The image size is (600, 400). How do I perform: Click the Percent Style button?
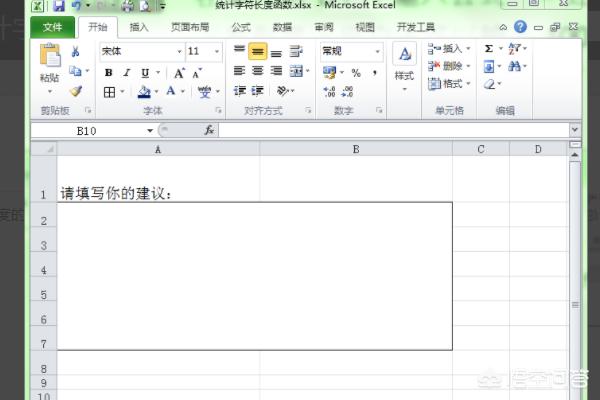(x=355, y=73)
